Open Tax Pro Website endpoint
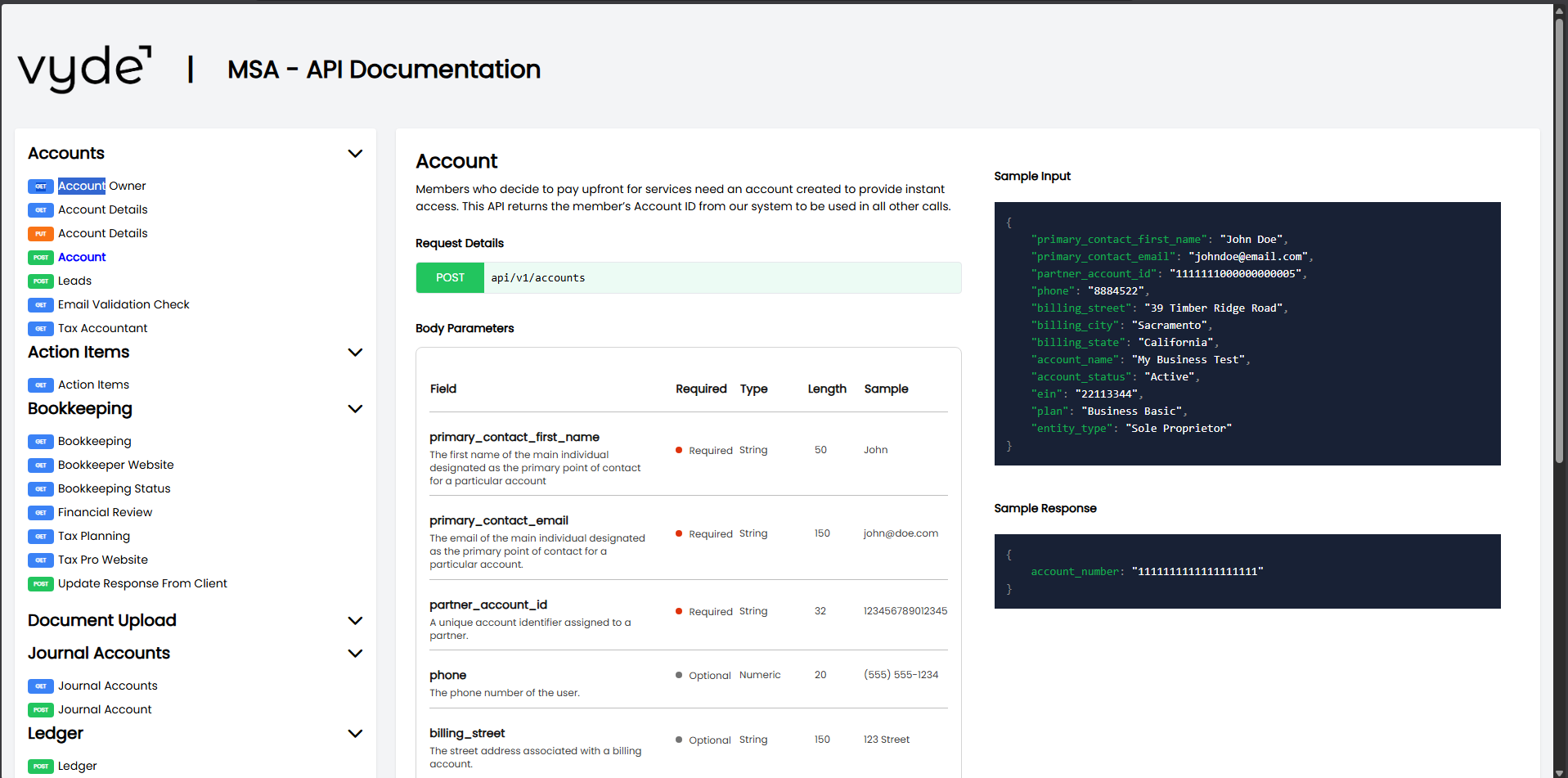 pyautogui.click(x=103, y=560)
